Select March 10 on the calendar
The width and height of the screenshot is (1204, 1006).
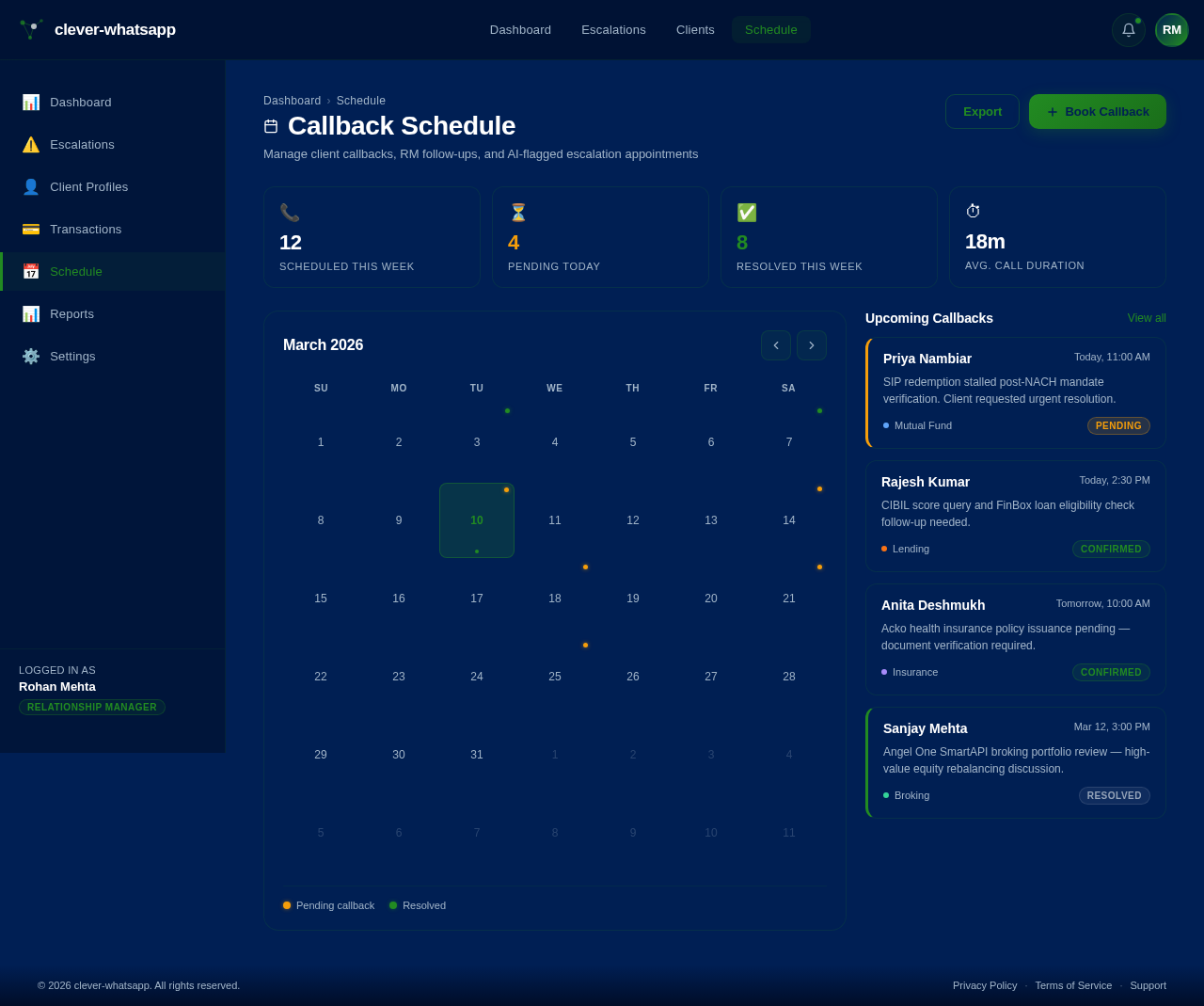476,519
